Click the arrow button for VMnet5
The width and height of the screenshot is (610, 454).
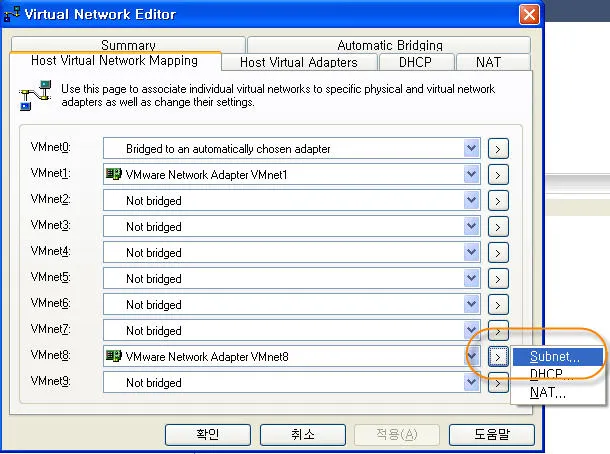(x=498, y=279)
